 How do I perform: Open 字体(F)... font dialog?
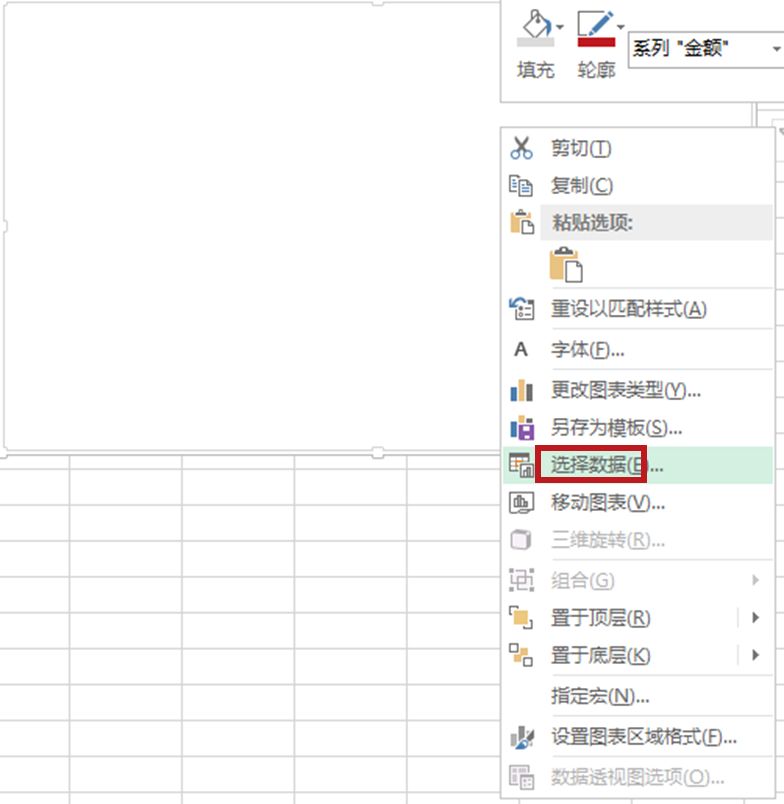638,349
